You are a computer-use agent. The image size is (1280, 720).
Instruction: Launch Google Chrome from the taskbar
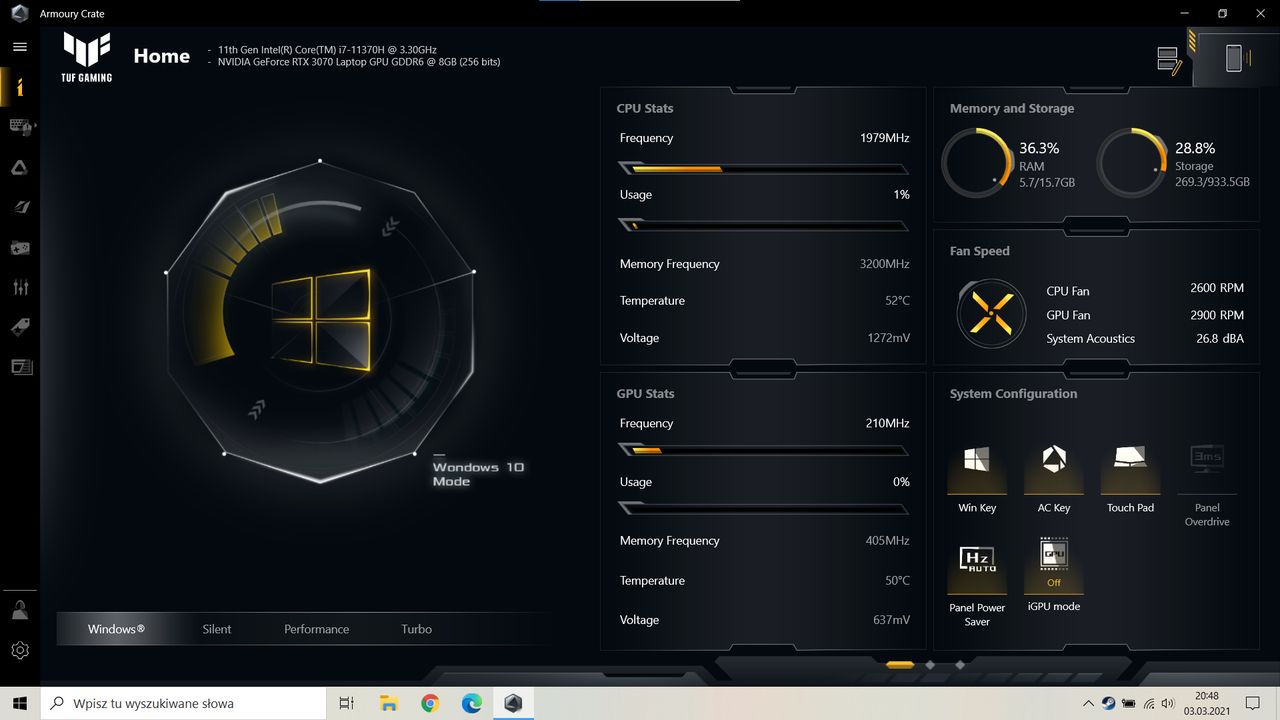click(x=430, y=703)
